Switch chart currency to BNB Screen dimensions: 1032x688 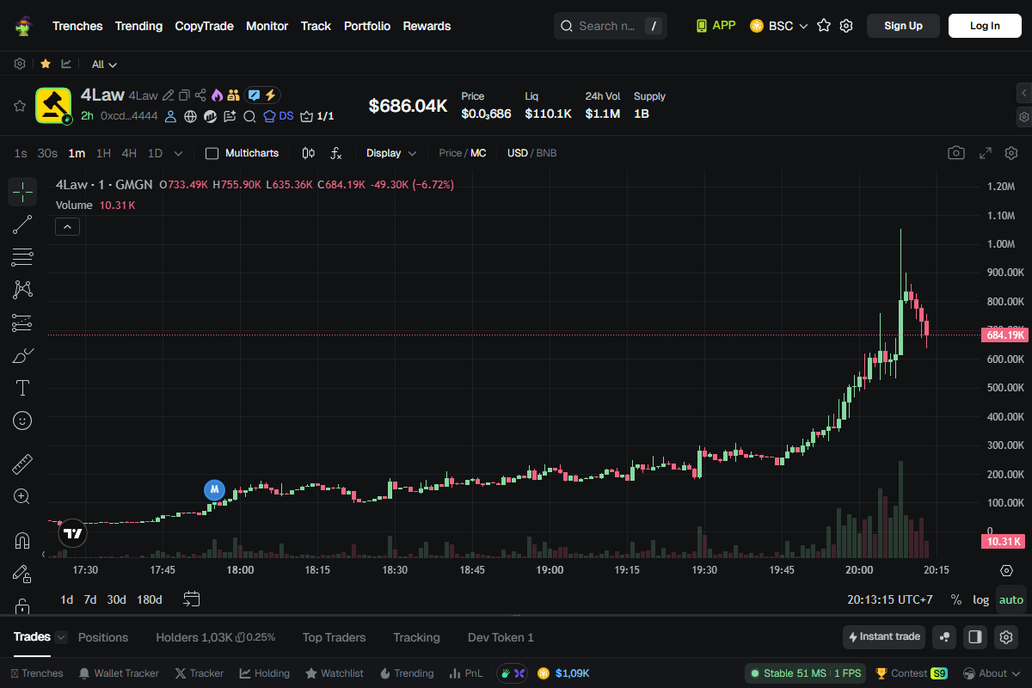[x=546, y=153]
